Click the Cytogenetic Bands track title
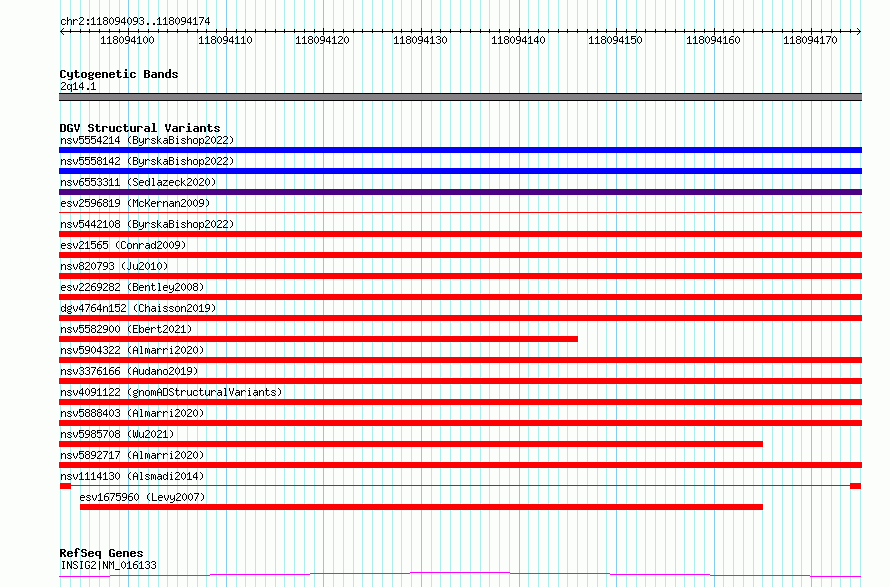890x587 pixels. [x=119, y=74]
